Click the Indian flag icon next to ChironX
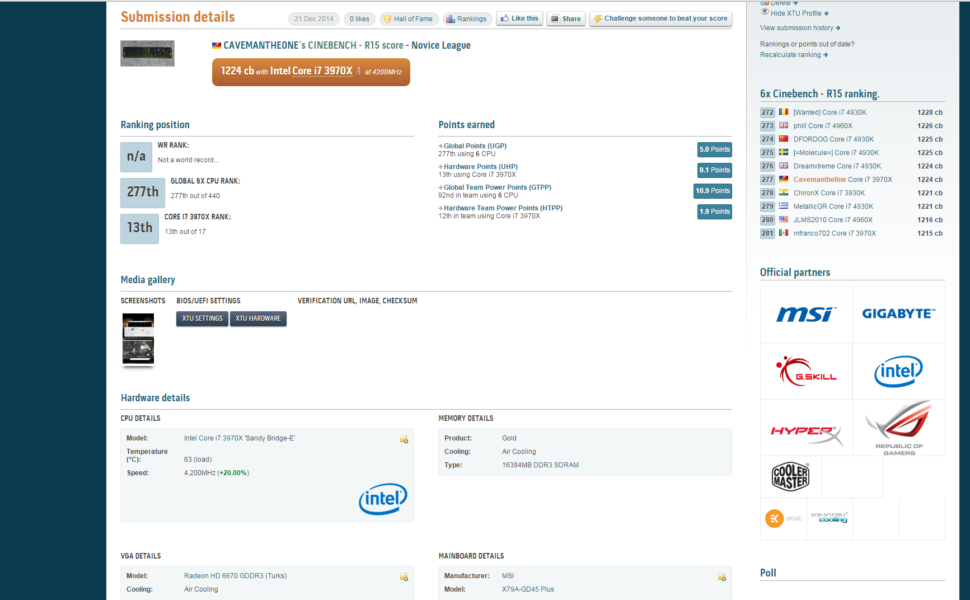970x600 pixels. tap(783, 192)
